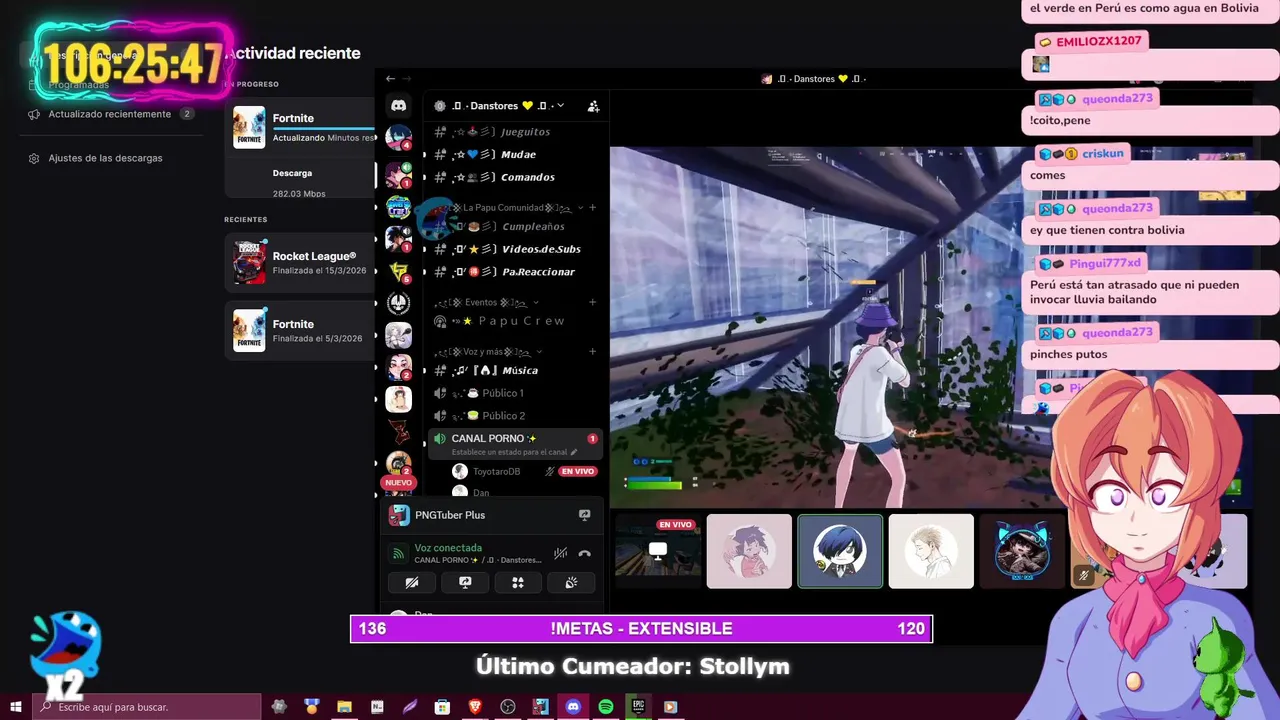Image resolution: width=1280 pixels, height=720 pixels.
Task: Open File Explorer in taskbar
Action: pyautogui.click(x=344, y=707)
